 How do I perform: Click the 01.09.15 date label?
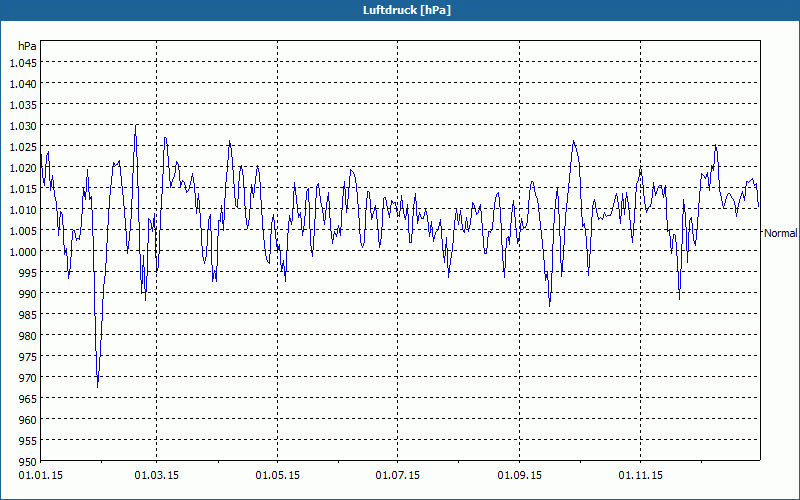(519, 476)
